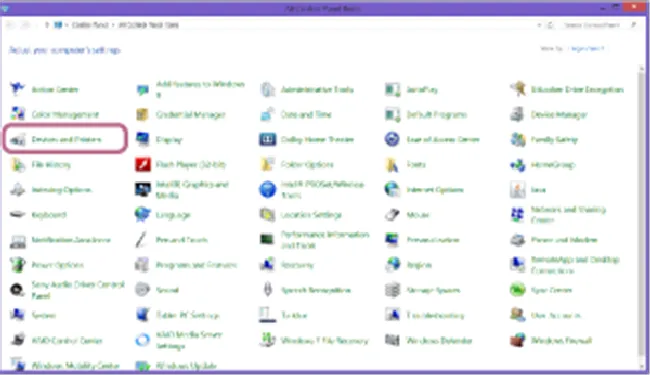Click the User Accounts link

point(555,315)
